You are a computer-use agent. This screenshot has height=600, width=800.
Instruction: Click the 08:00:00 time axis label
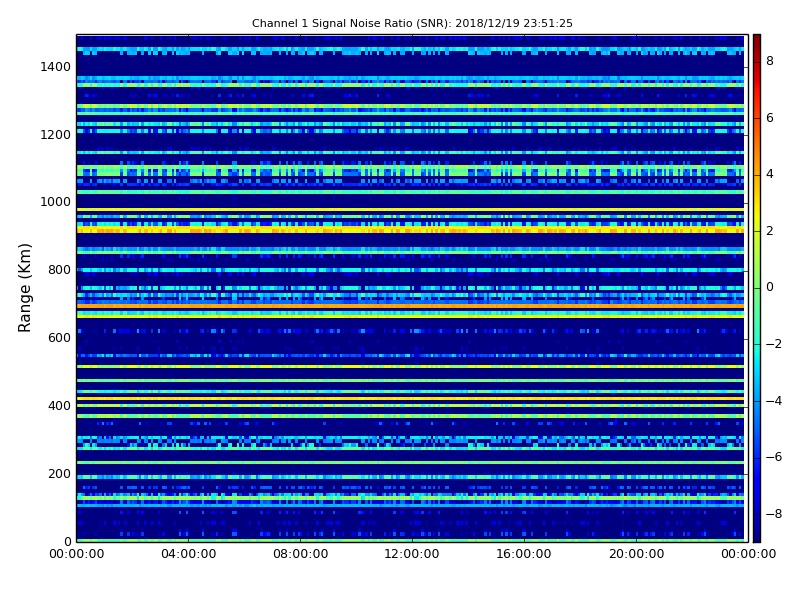tap(301, 554)
